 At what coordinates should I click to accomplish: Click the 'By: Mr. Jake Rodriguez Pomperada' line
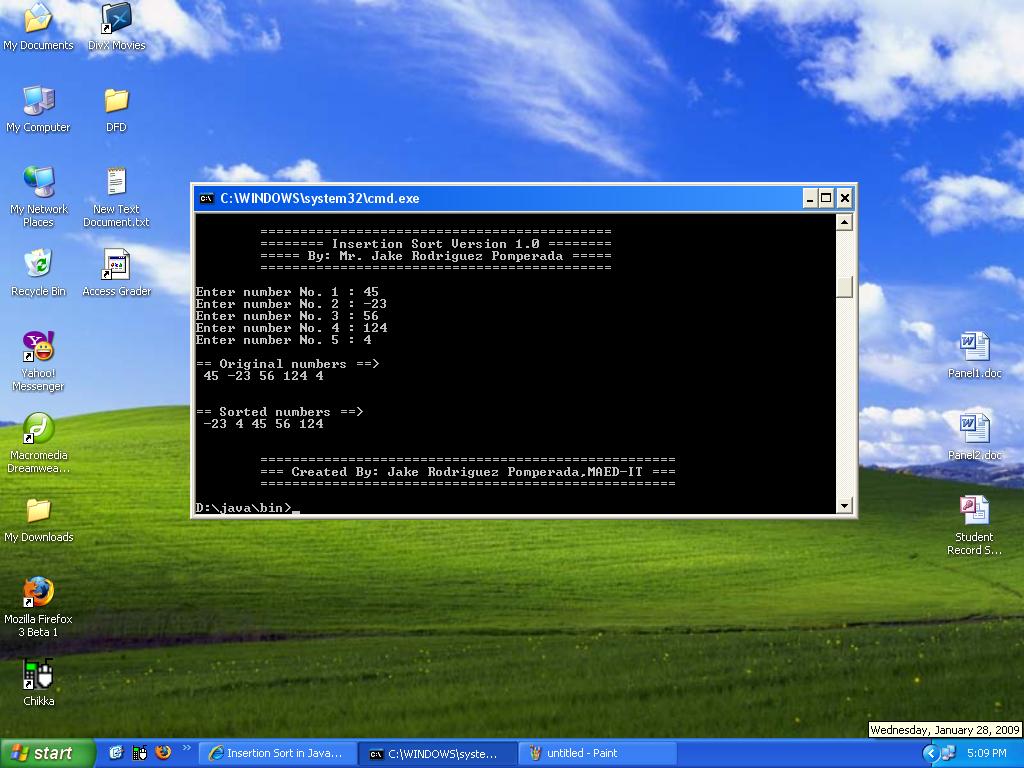click(436, 256)
